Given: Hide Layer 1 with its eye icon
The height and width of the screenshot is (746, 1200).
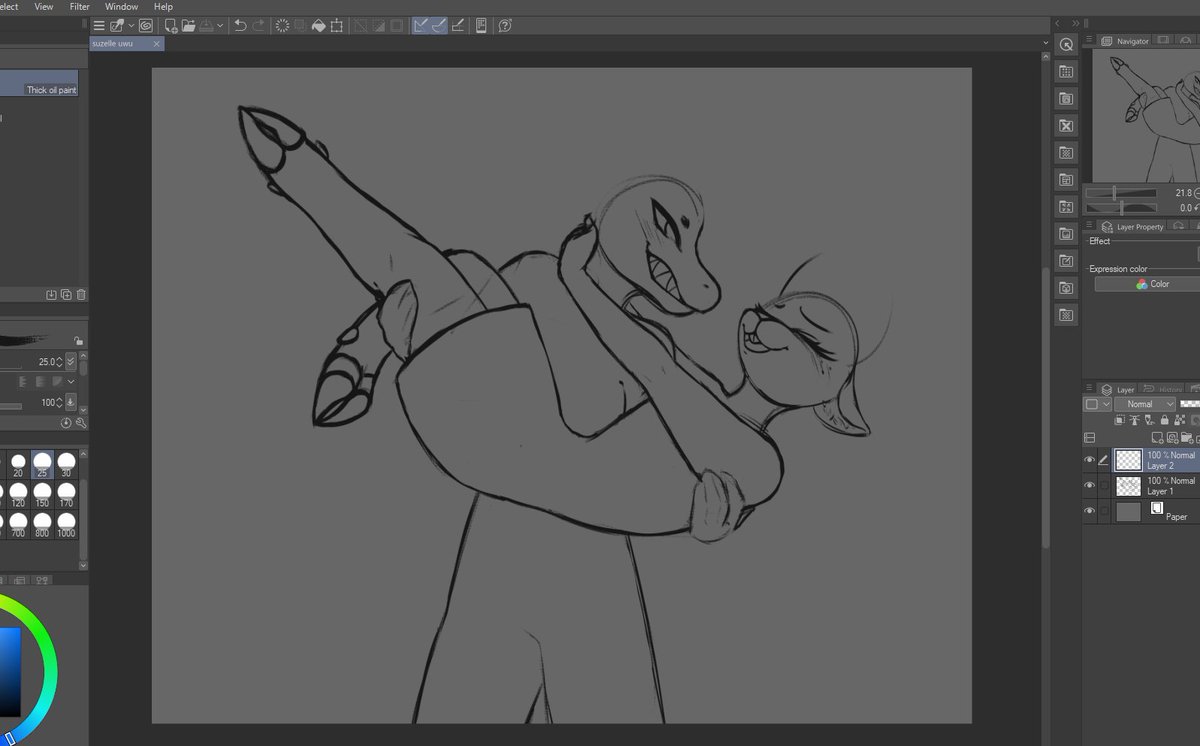Looking at the screenshot, I should pyautogui.click(x=1090, y=486).
